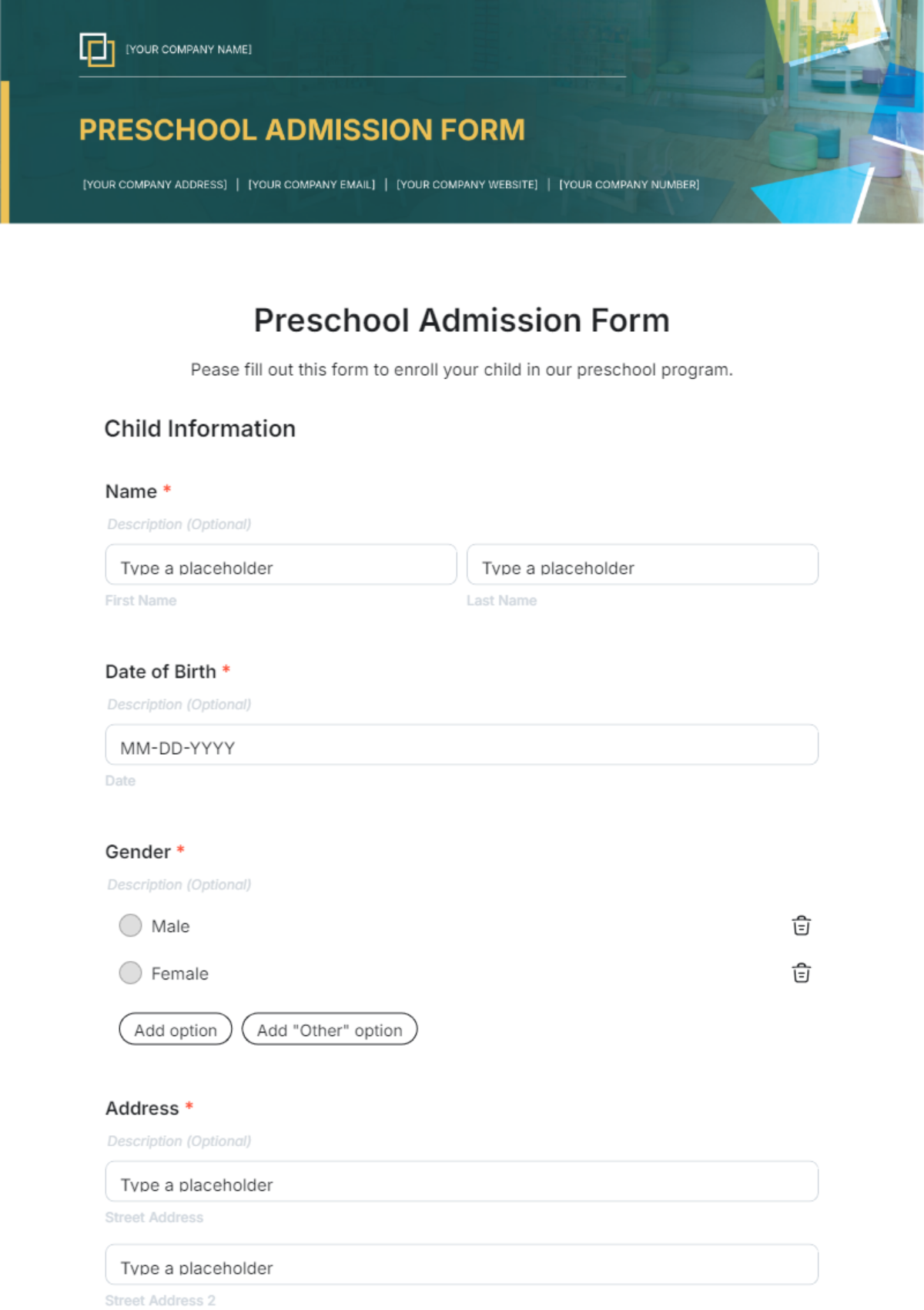
Task: Click the Last Name input field
Action: pos(641,565)
